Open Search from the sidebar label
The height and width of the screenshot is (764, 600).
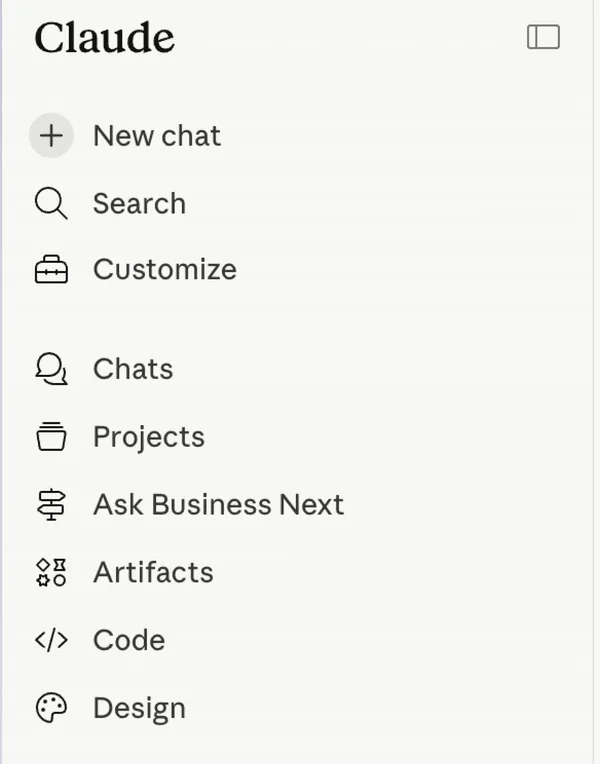pos(139,204)
